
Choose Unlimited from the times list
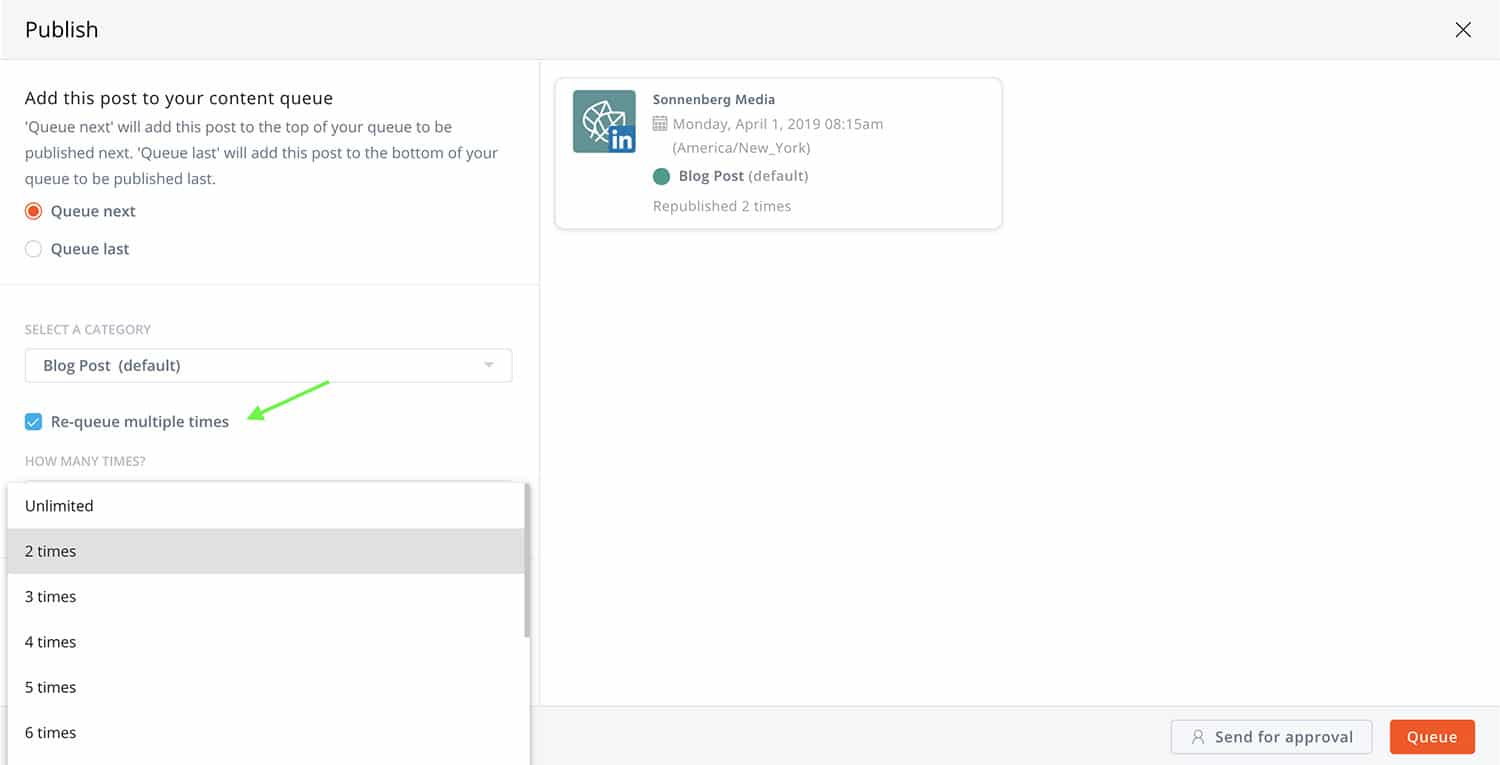coord(265,506)
